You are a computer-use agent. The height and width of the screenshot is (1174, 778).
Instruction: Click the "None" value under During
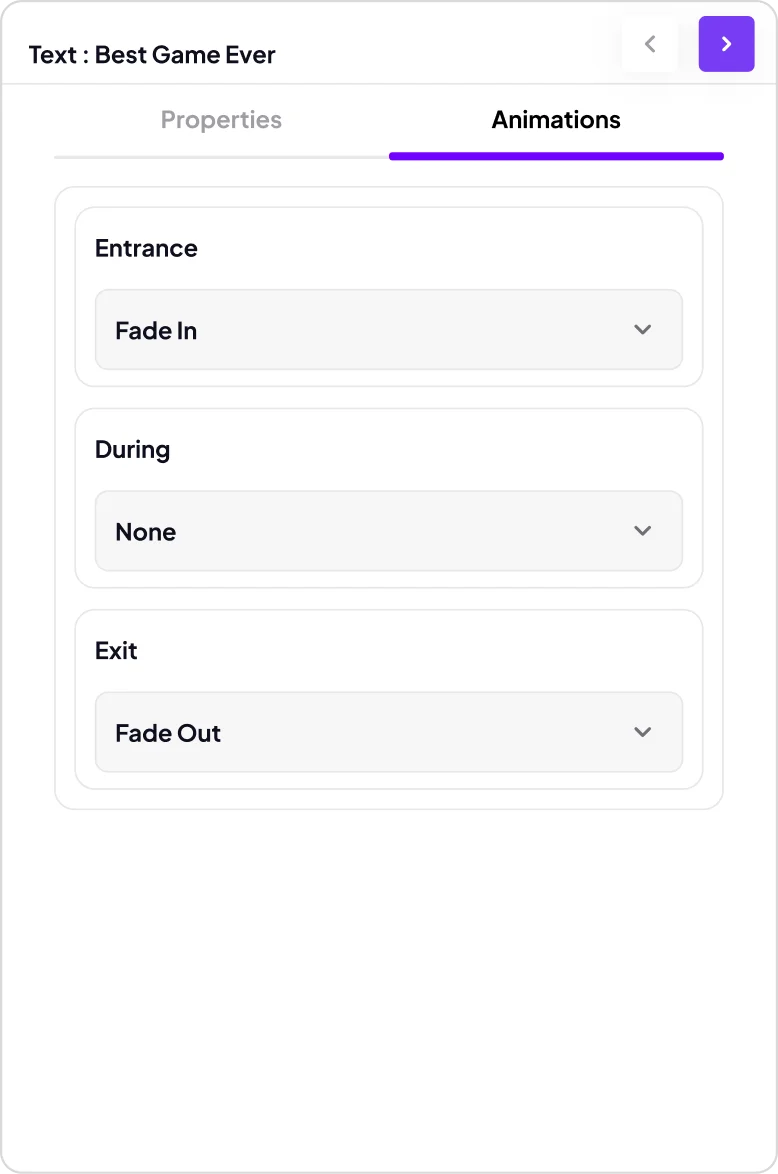point(146,532)
